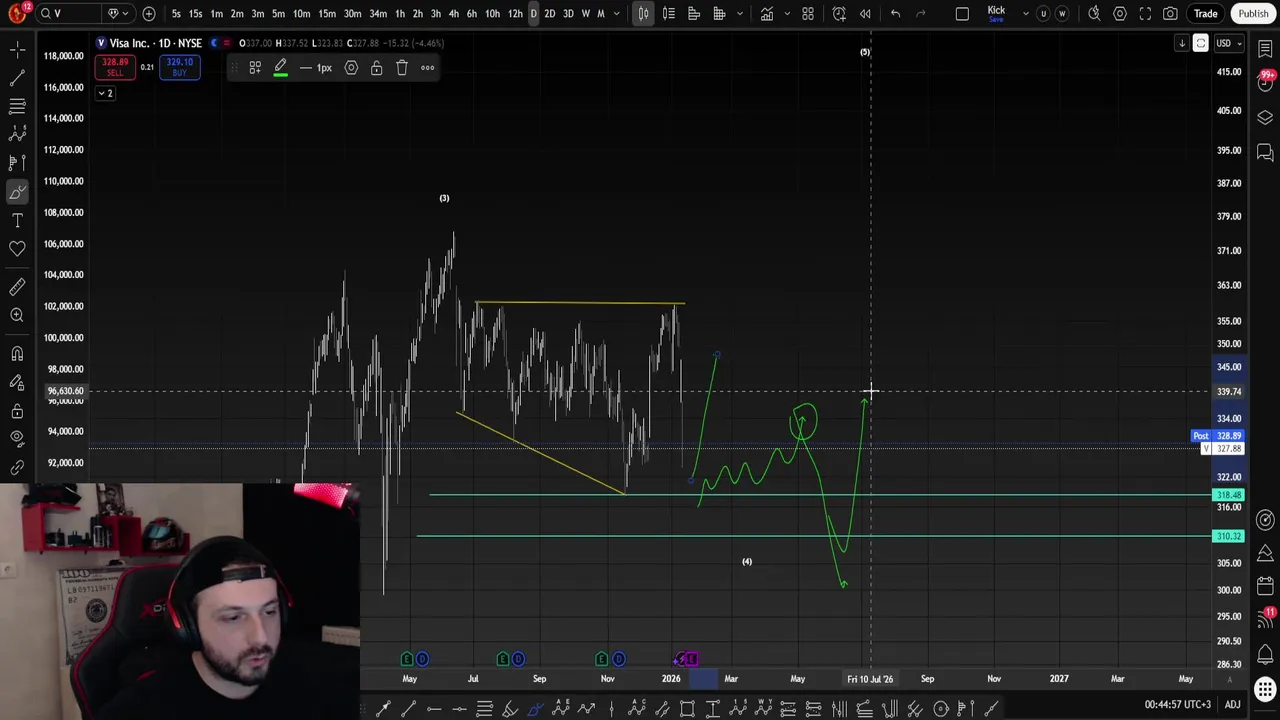Select the trend line tool in left sidebar
Image resolution: width=1280 pixels, height=720 pixels.
point(17,77)
